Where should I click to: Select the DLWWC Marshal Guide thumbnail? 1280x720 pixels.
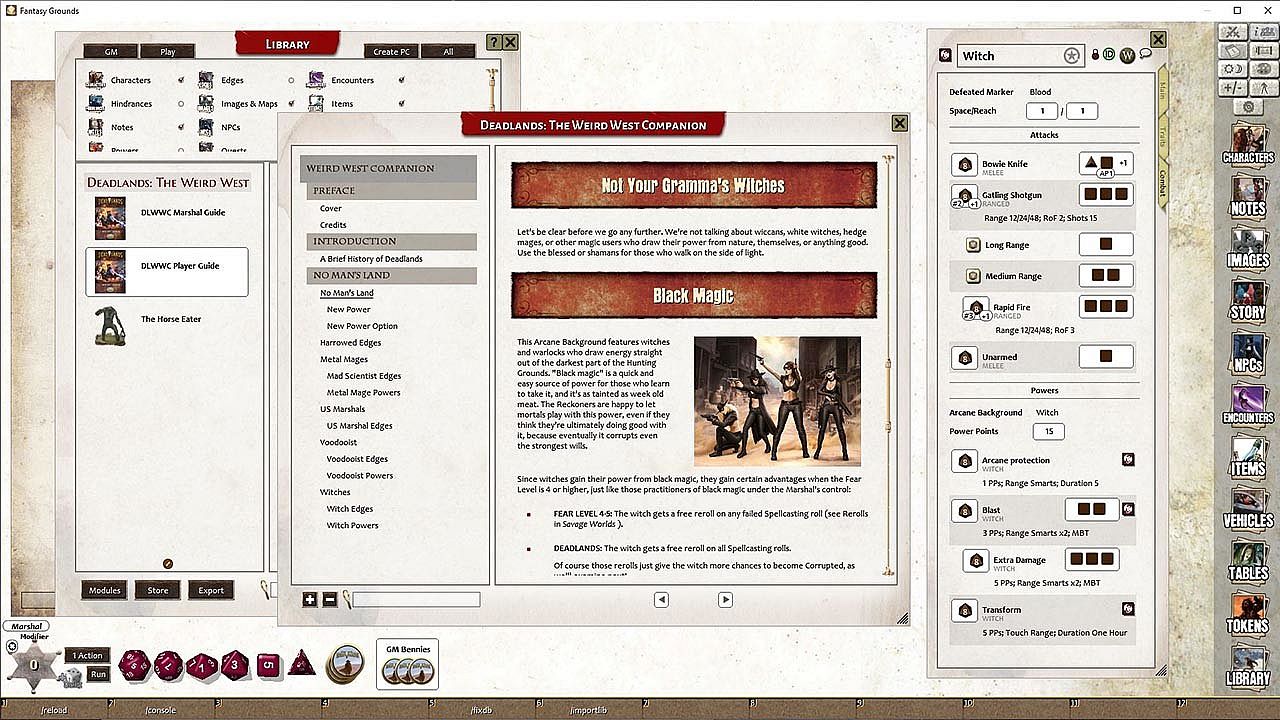pyautogui.click(x=111, y=217)
